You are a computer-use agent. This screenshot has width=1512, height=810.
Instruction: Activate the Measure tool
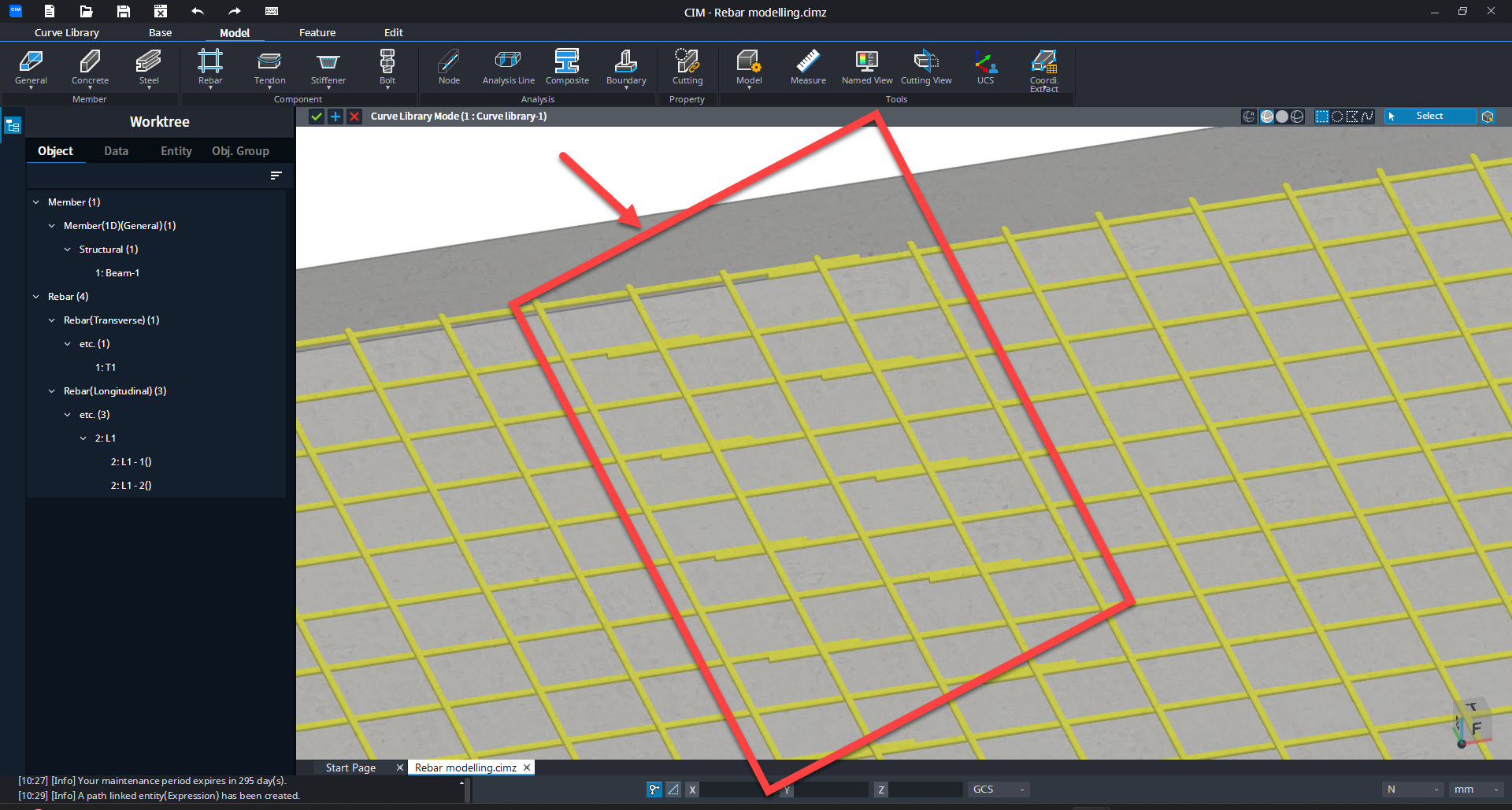[x=808, y=68]
